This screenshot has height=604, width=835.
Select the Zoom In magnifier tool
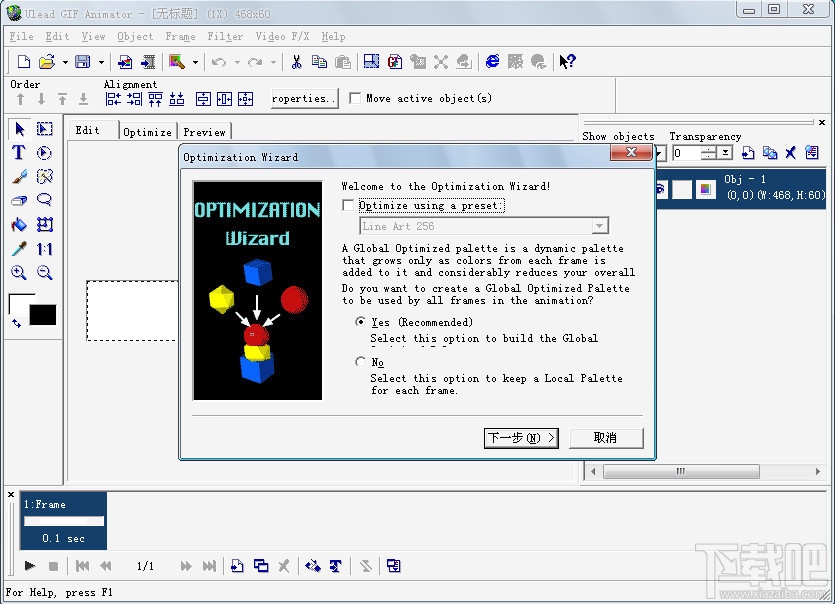[x=18, y=273]
